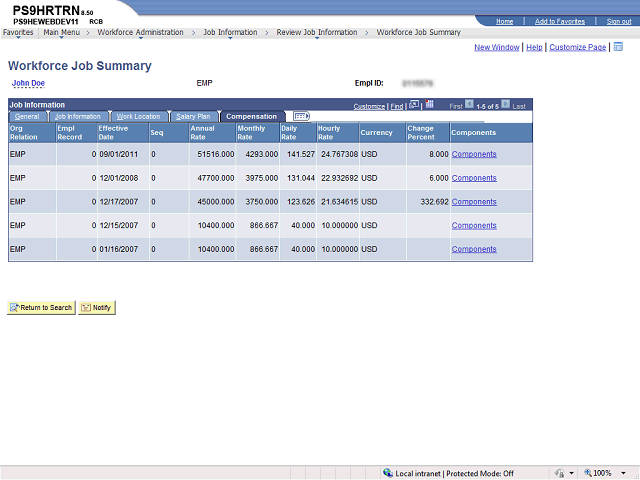Click the internet security zone globe icon
640x480 pixels.
click(388, 473)
